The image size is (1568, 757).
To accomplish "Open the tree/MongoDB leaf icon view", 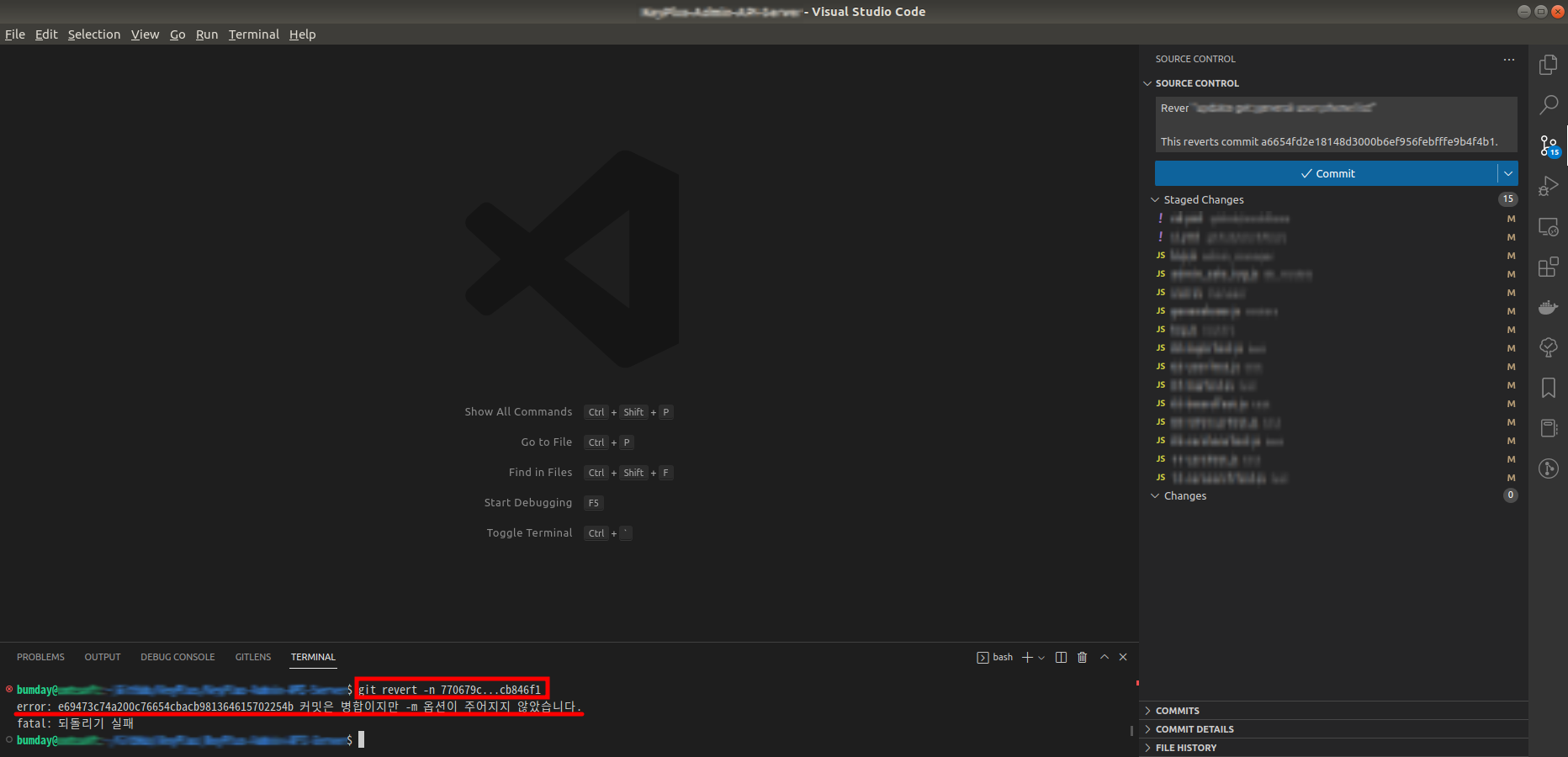I will pos(1548,347).
